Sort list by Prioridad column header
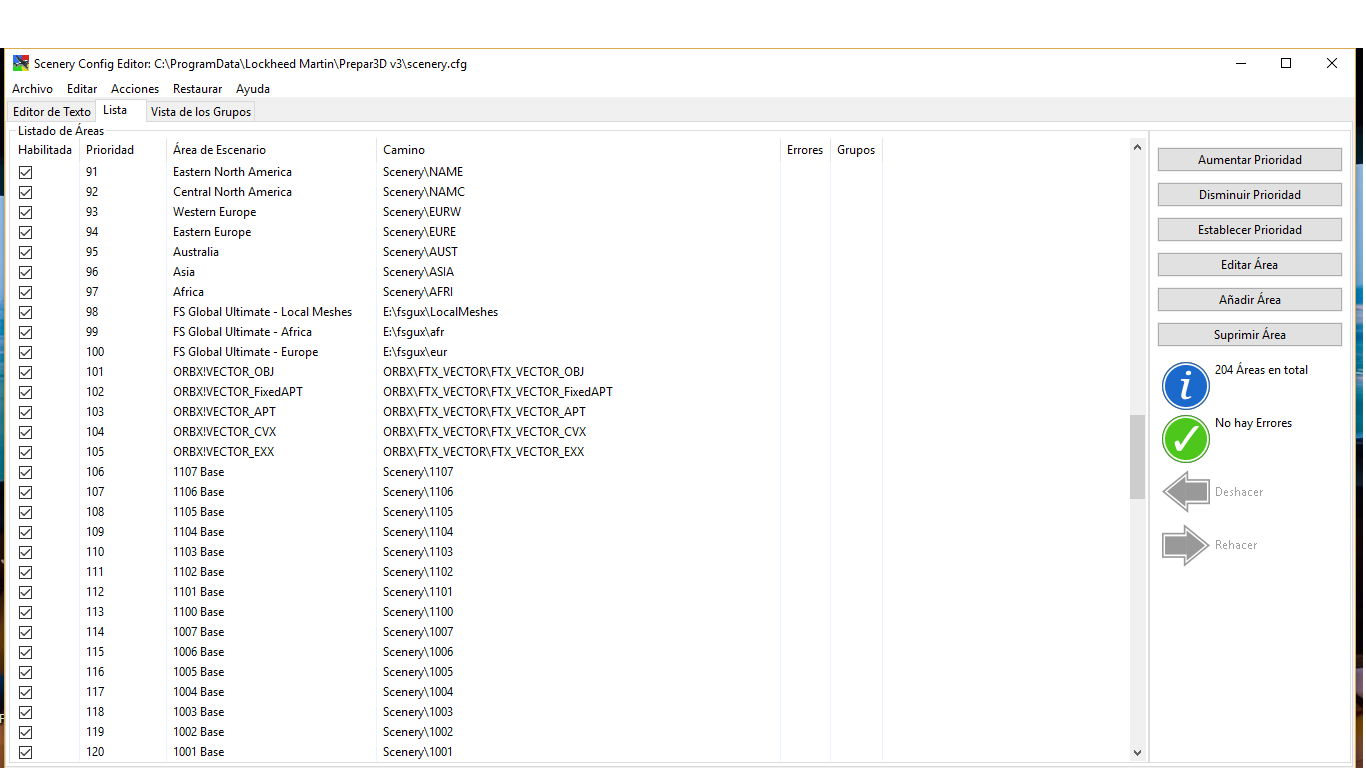 pyautogui.click(x=110, y=150)
